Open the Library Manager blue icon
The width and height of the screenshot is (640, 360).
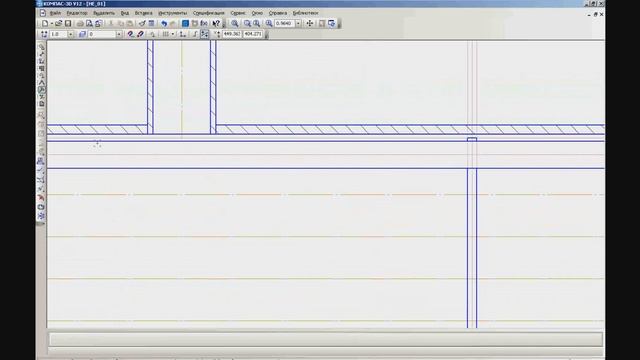coord(185,24)
